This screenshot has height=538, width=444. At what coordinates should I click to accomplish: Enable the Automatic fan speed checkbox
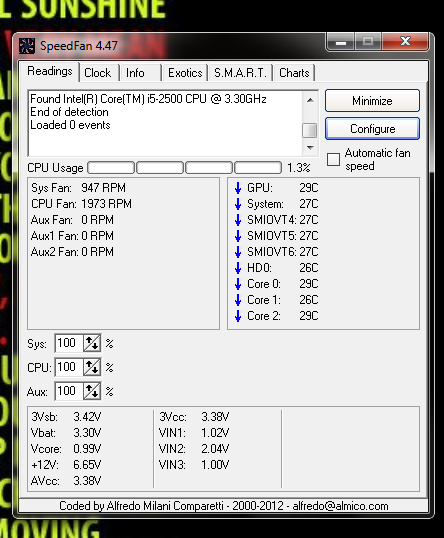coord(333,160)
